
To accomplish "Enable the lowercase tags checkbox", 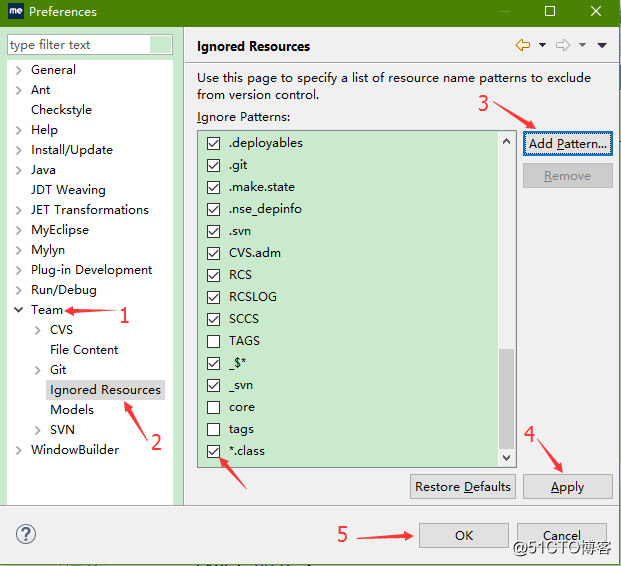I will click(x=213, y=429).
